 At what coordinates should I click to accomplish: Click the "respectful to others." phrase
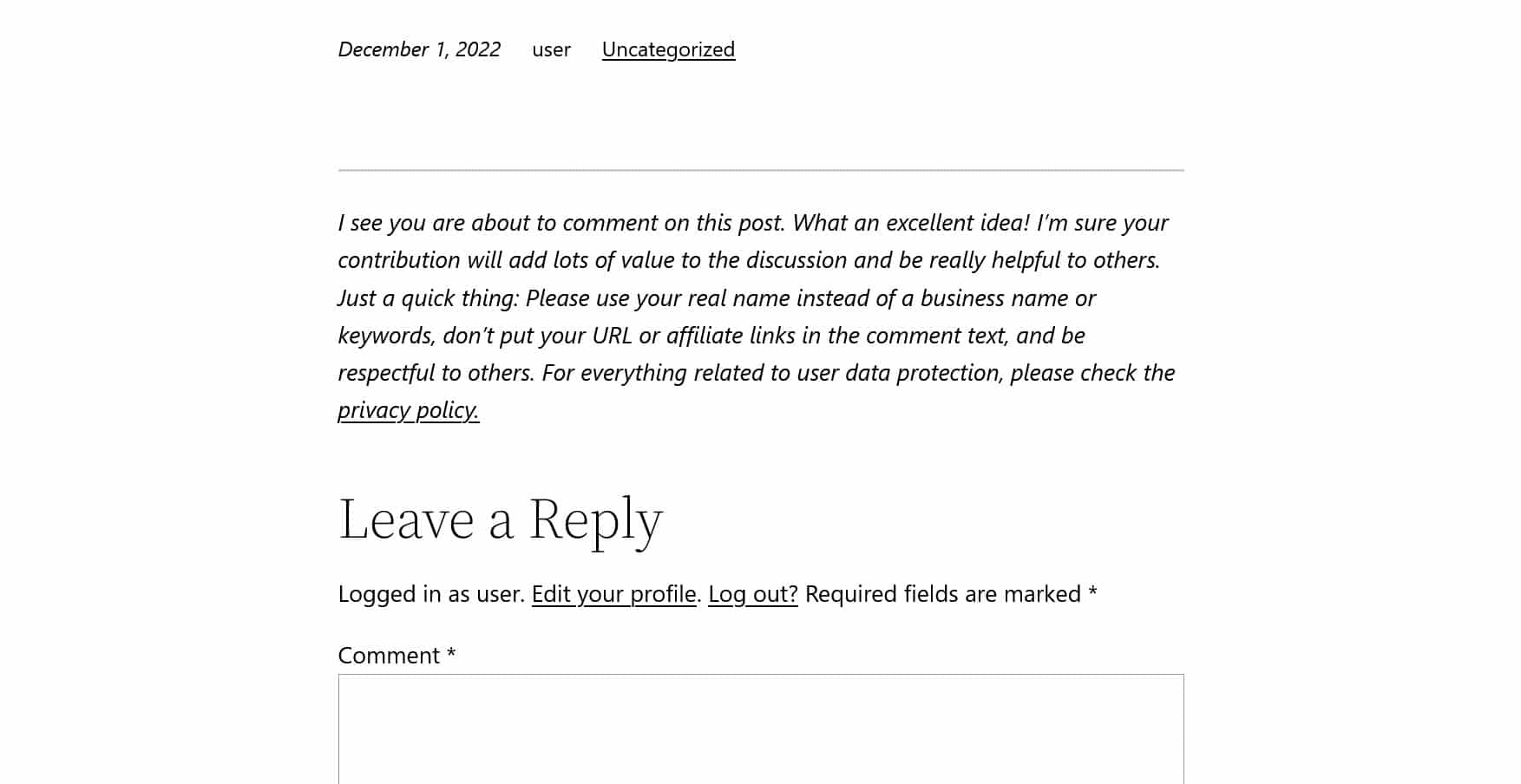pos(436,373)
